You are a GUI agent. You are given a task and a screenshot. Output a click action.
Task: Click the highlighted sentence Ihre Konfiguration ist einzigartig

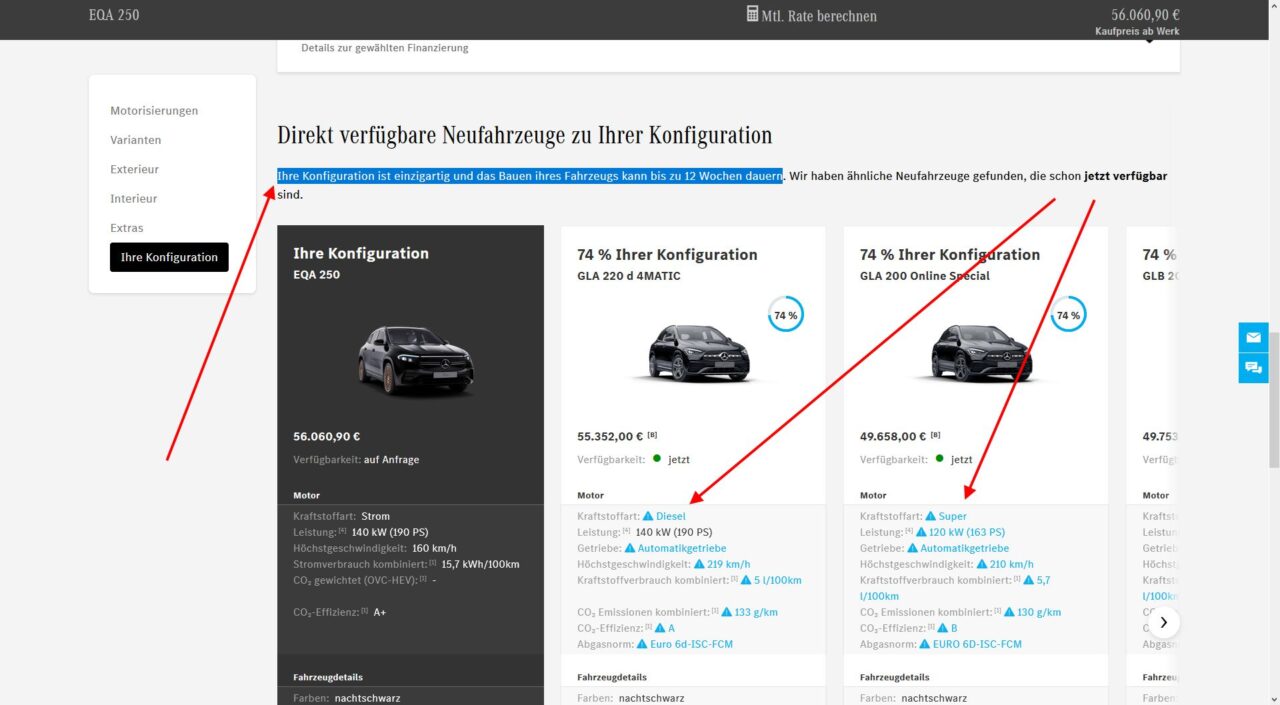pyautogui.click(x=530, y=176)
